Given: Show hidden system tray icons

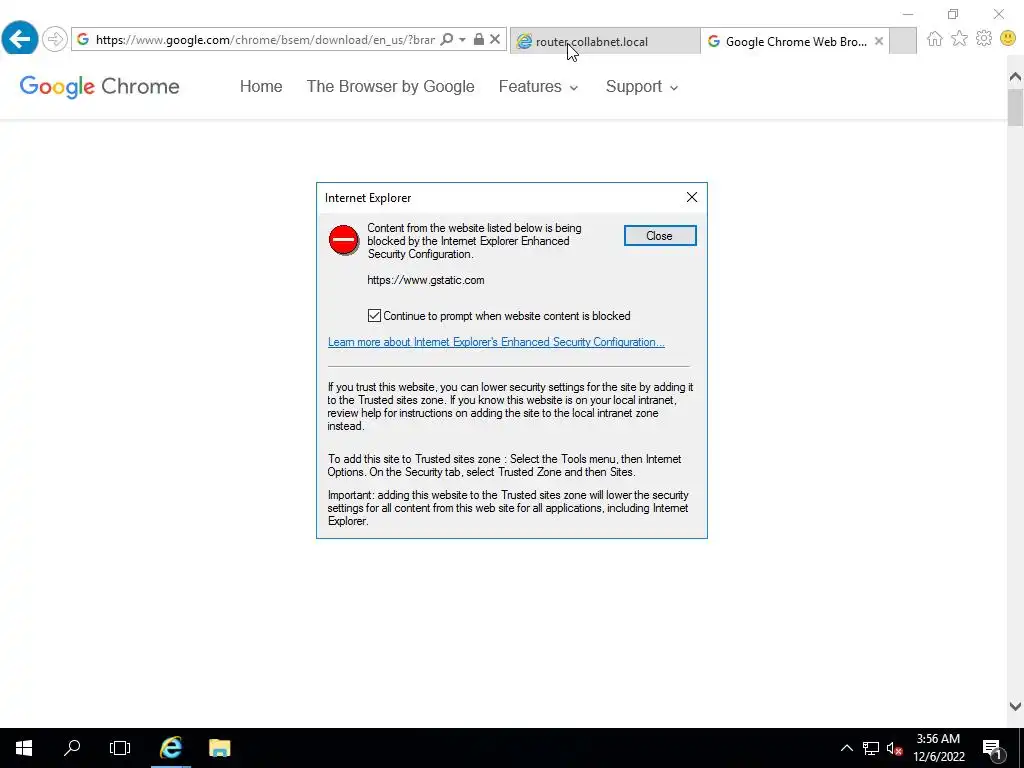Looking at the screenshot, I should tap(846, 748).
